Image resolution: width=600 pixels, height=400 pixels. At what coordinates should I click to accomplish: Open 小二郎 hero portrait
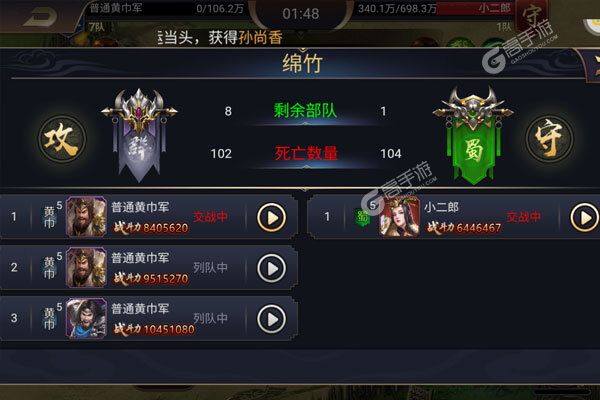tap(399, 217)
